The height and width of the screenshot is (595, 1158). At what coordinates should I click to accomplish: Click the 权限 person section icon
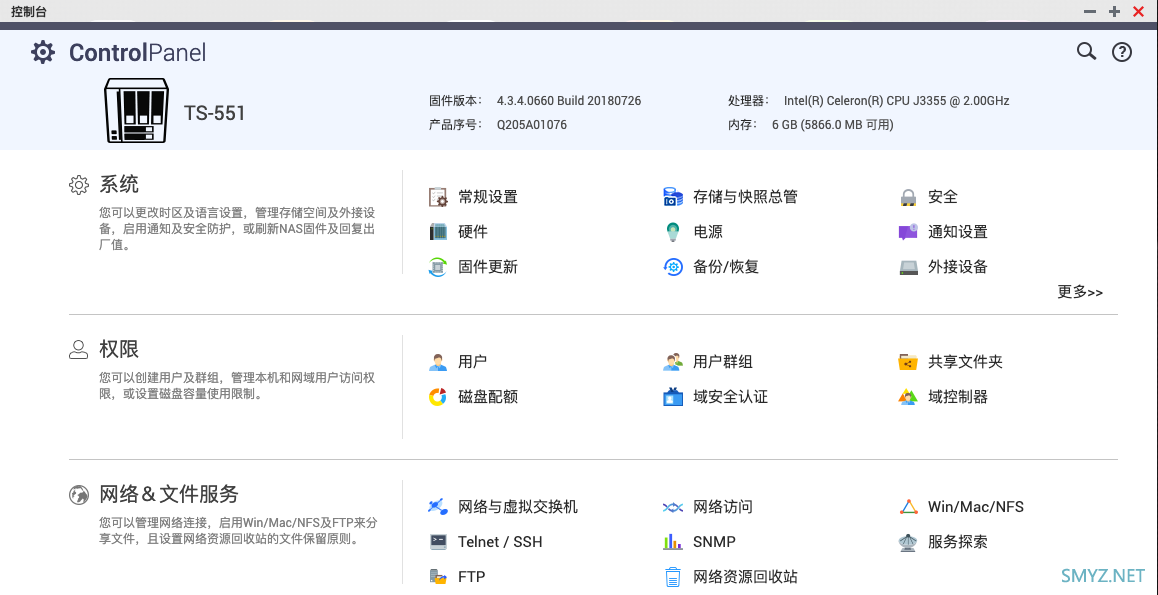[x=79, y=349]
